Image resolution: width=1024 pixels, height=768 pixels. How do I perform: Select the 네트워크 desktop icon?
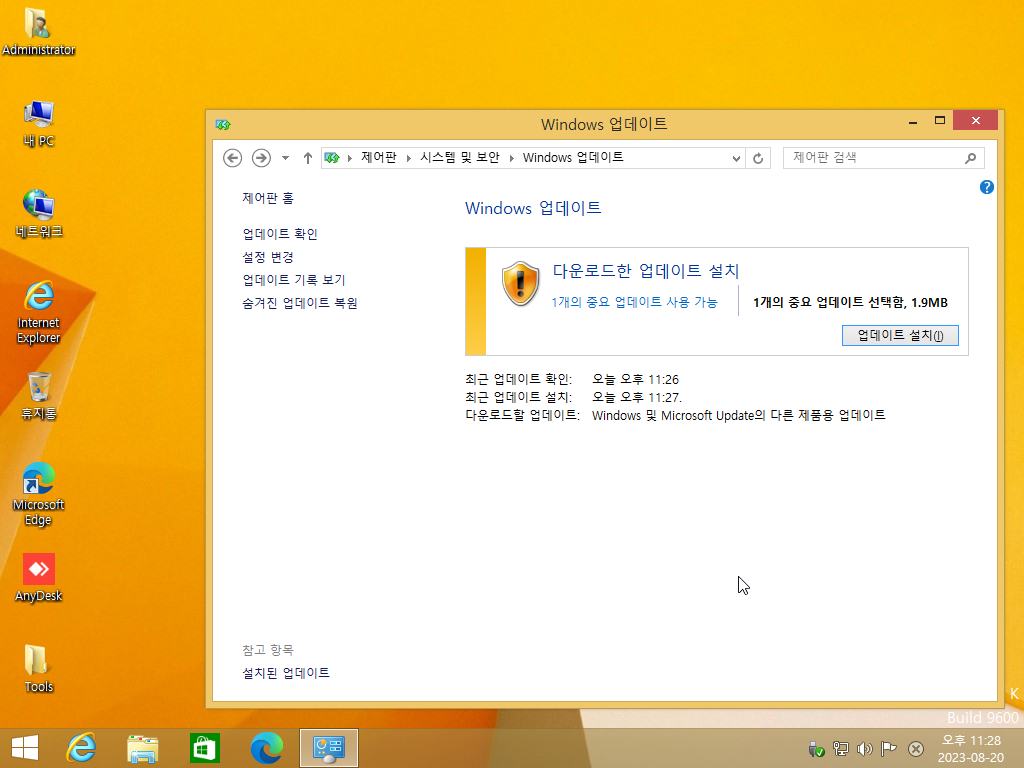click(x=38, y=214)
